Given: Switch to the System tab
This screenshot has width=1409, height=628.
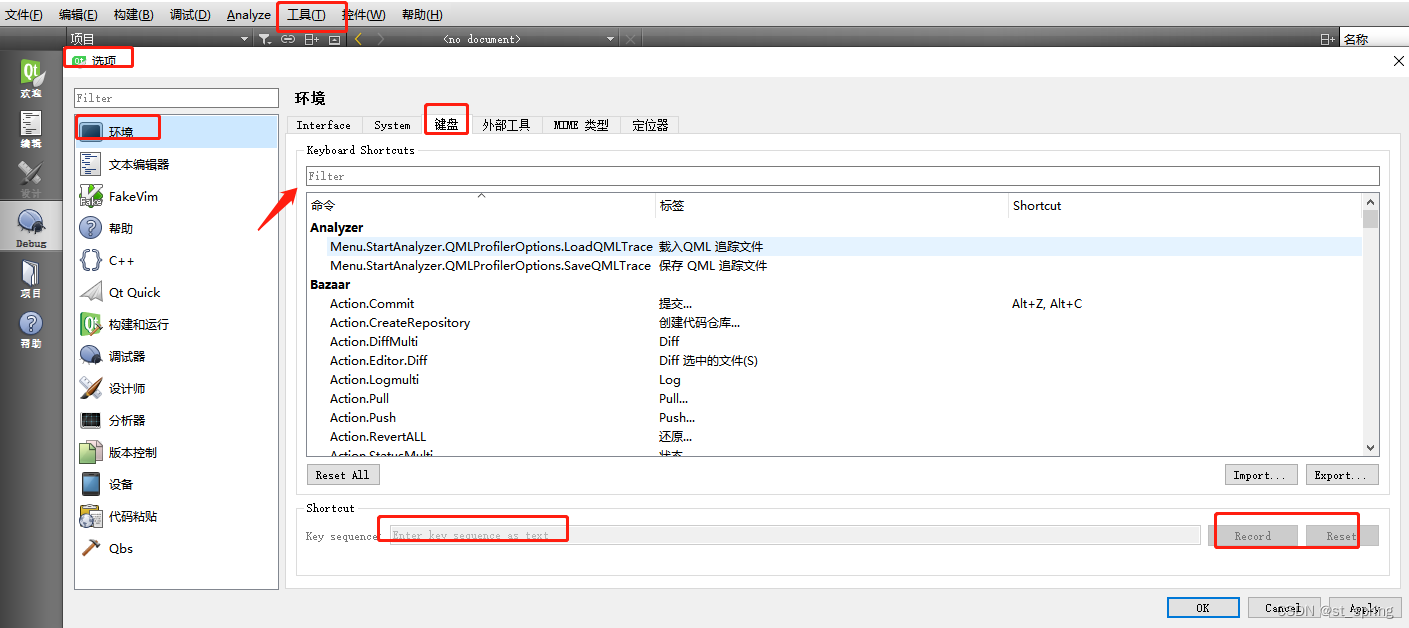Looking at the screenshot, I should [x=392, y=125].
